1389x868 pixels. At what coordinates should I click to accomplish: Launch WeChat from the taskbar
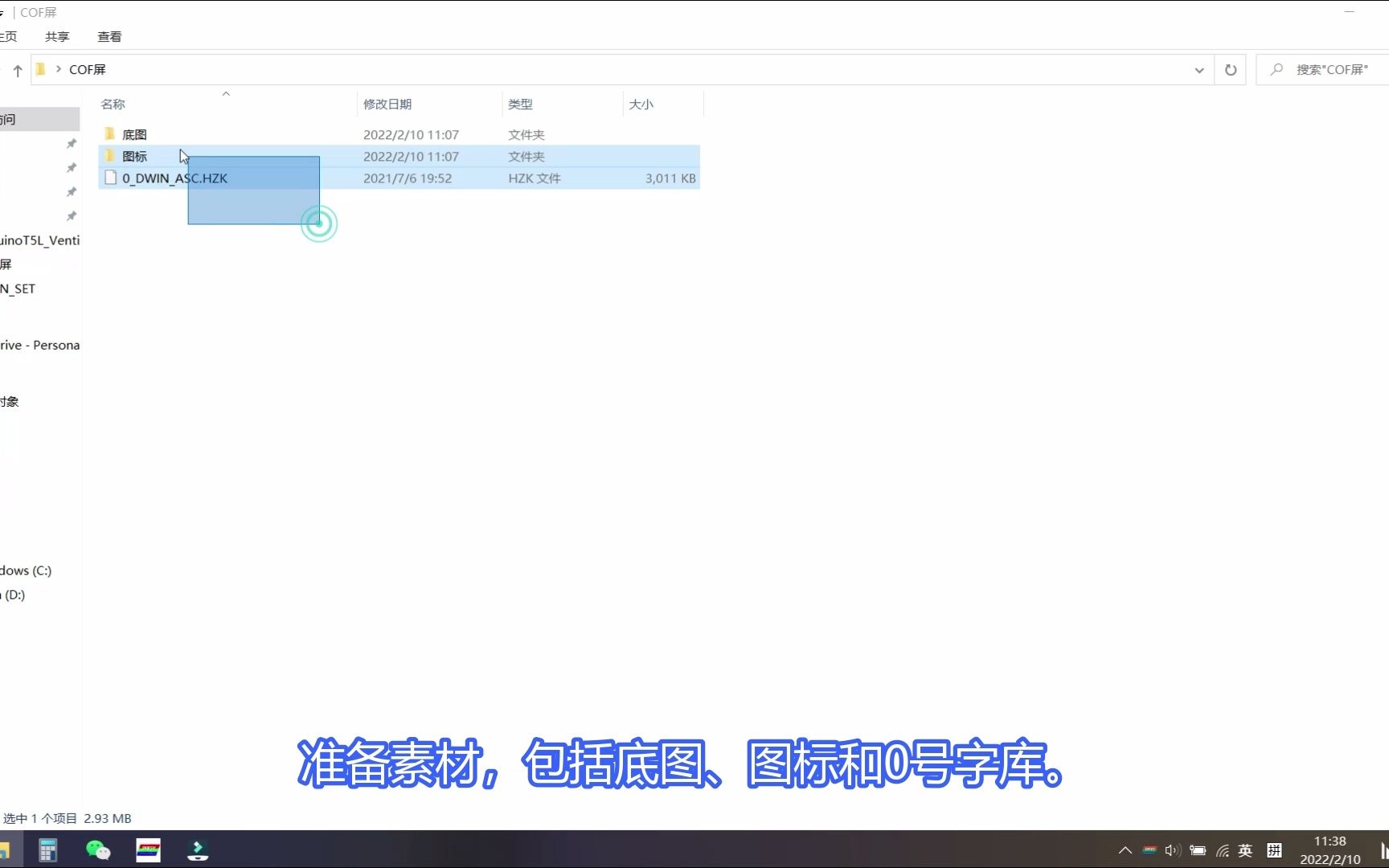click(x=97, y=850)
